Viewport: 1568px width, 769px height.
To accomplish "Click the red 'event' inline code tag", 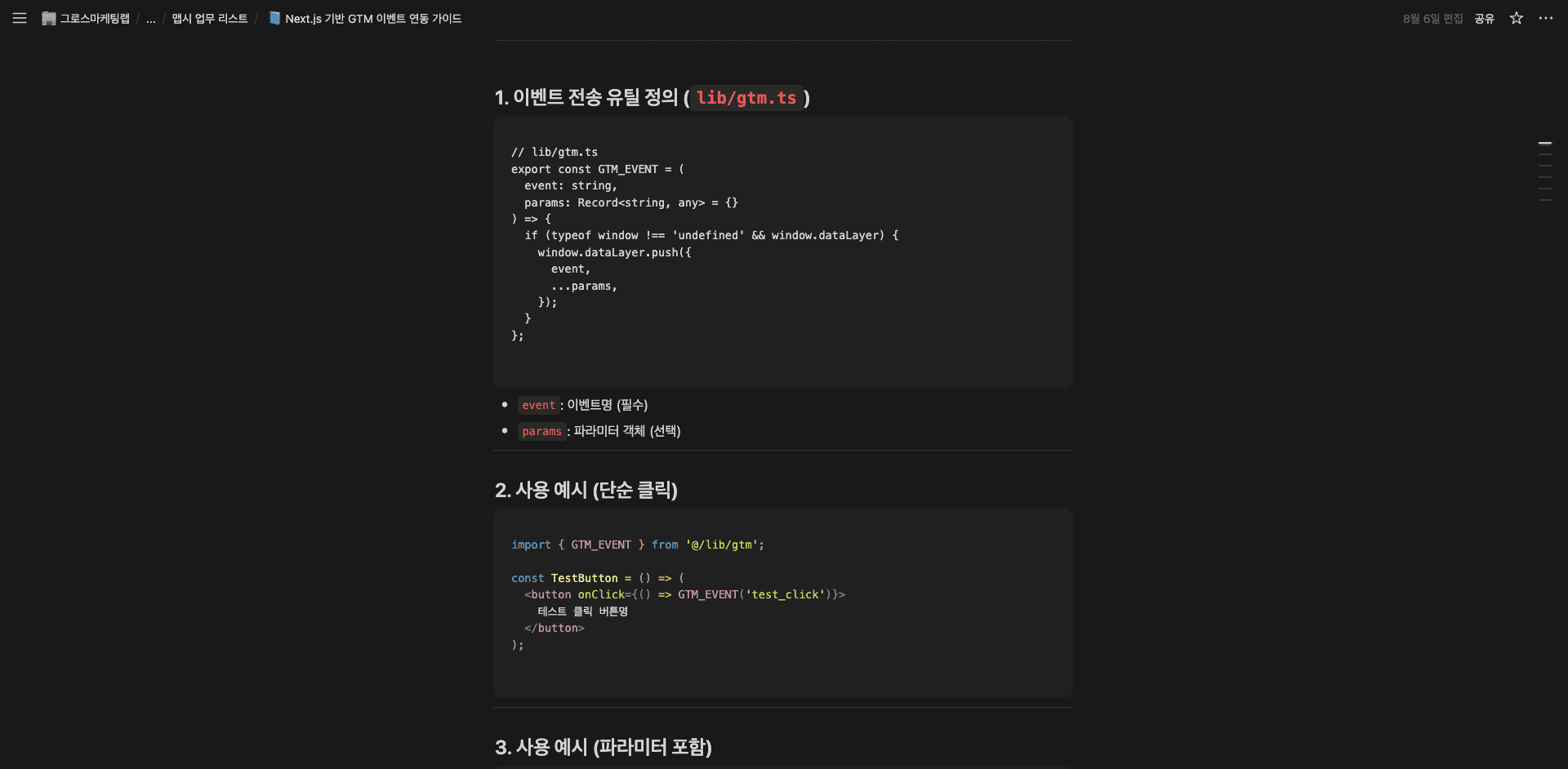I will [x=538, y=405].
